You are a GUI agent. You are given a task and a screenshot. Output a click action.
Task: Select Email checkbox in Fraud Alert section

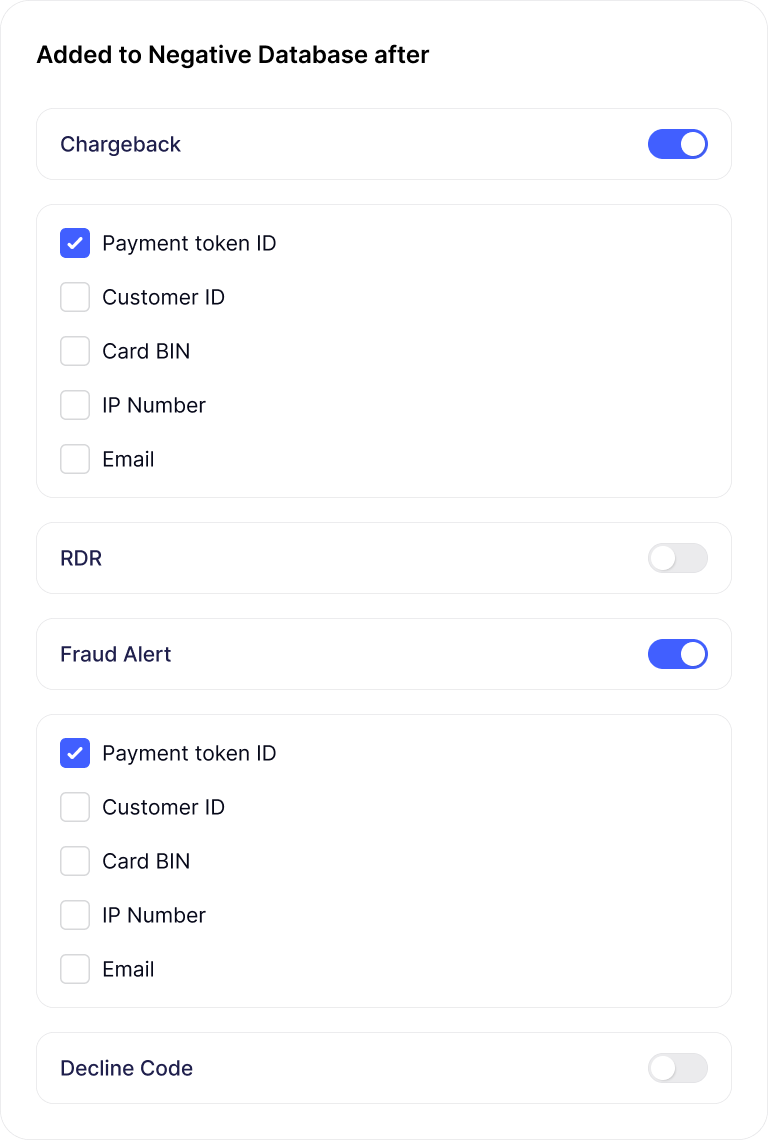coord(75,969)
